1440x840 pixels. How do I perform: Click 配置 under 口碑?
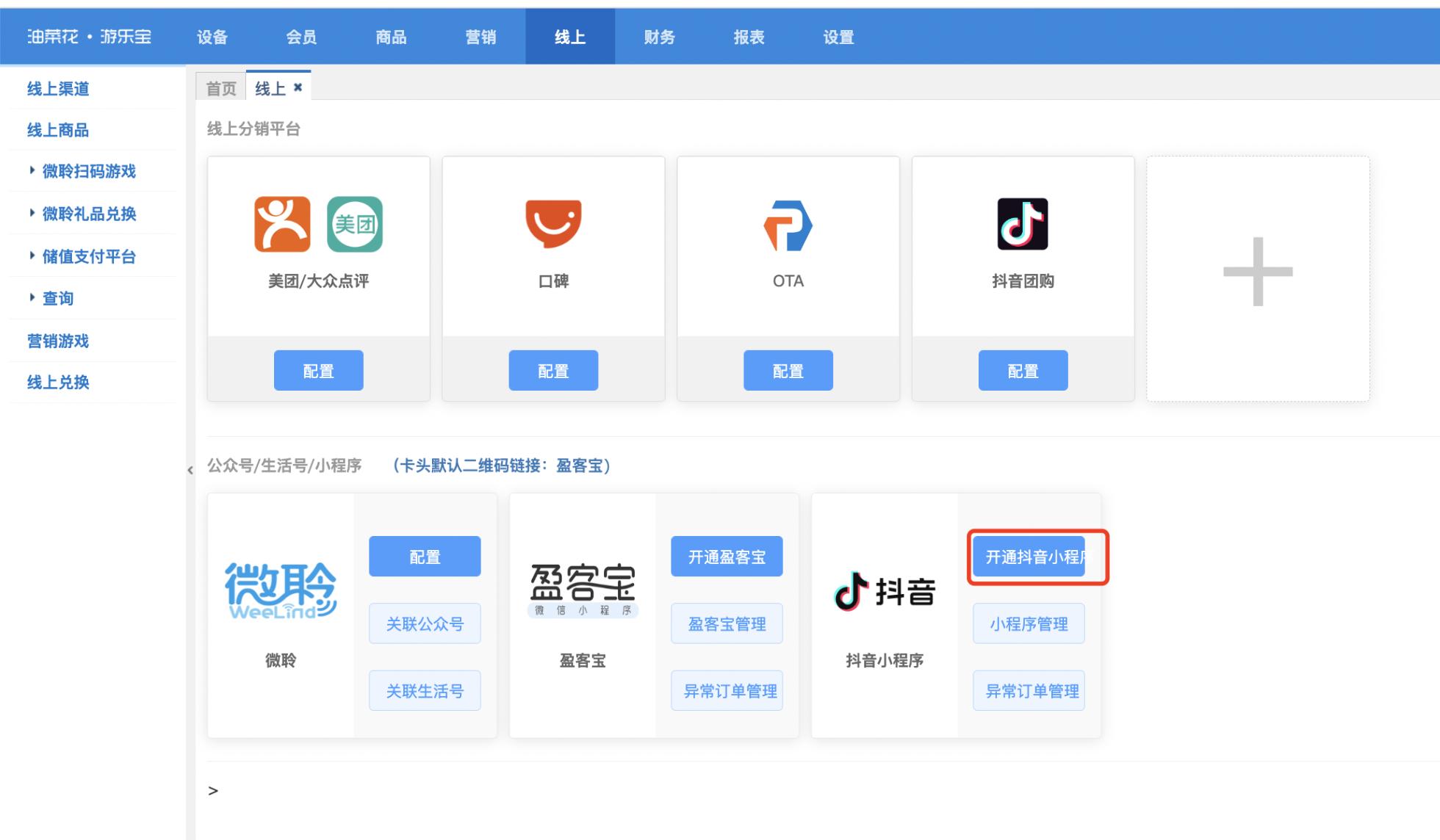point(553,370)
